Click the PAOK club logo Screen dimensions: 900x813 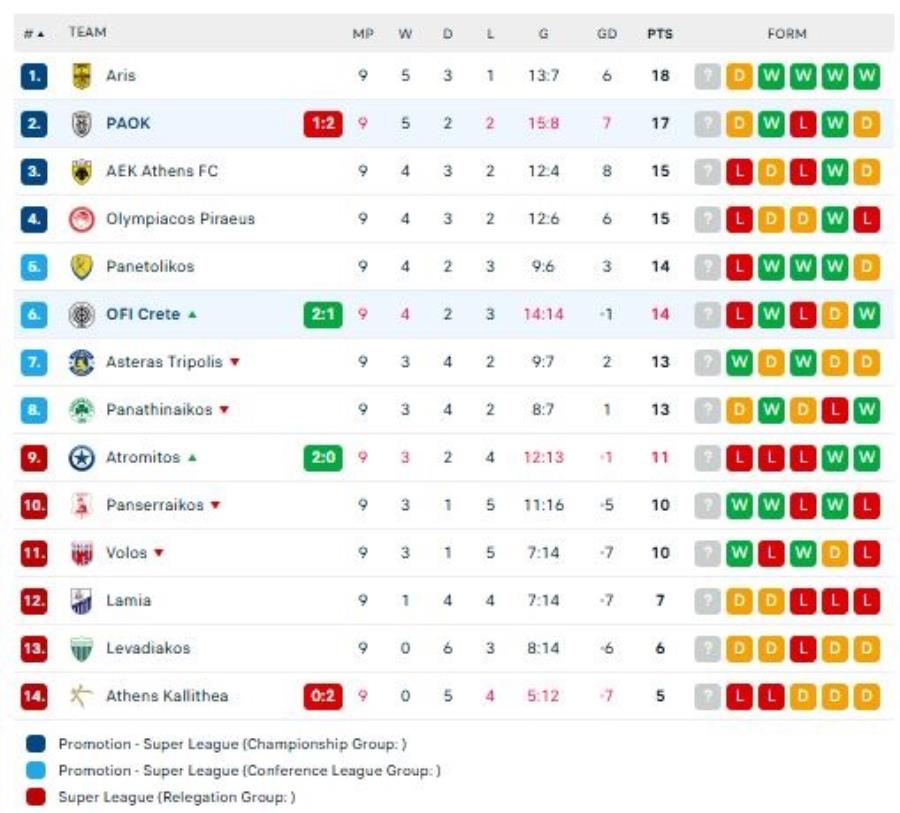82,123
